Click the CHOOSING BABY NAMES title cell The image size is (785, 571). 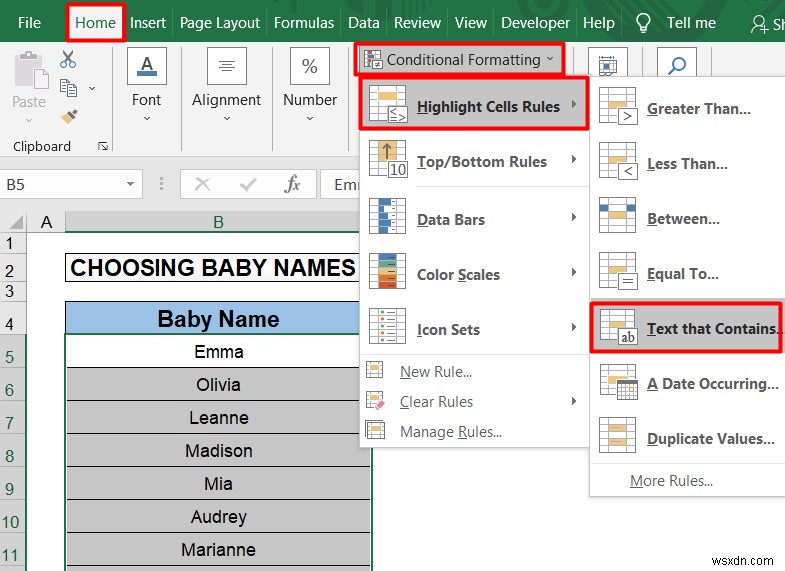[x=213, y=268]
